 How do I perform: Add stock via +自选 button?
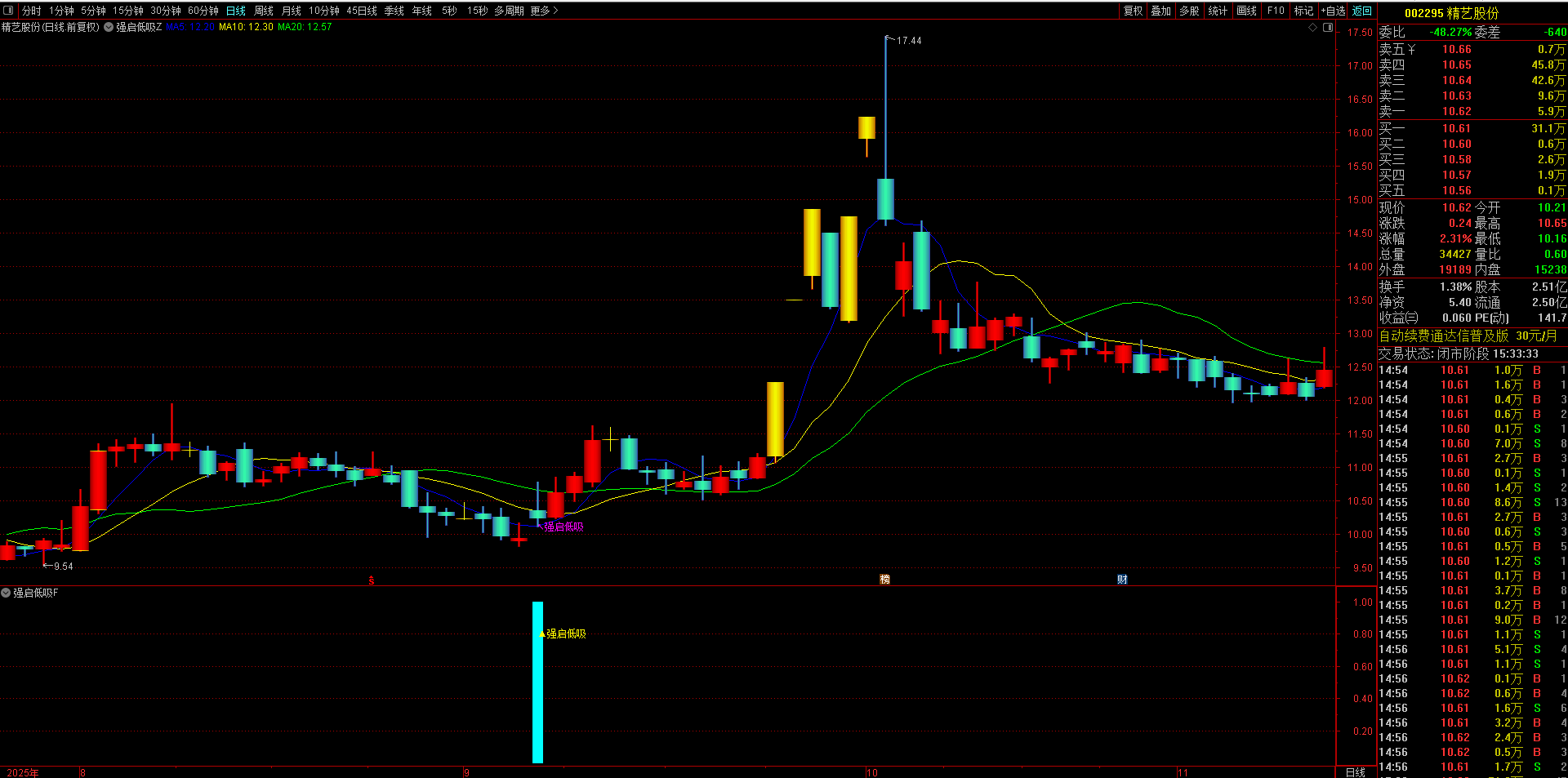pos(1334,11)
